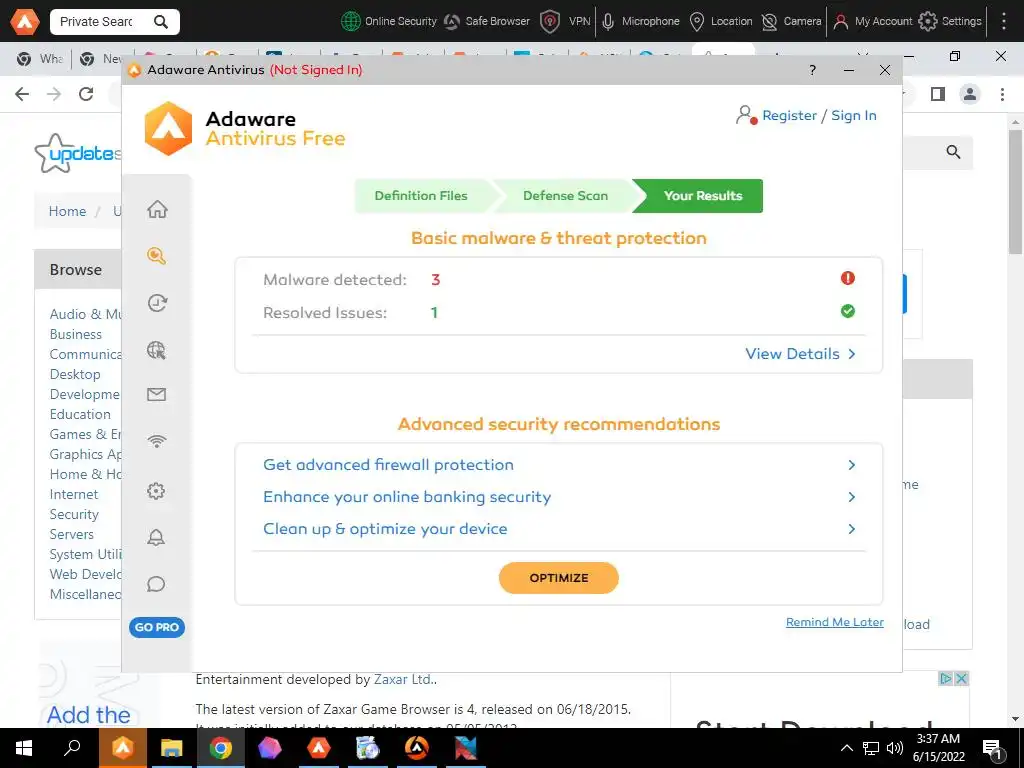This screenshot has width=1024, height=768.
Task: Click the Adaware browser logo in top bar
Action: point(25,22)
